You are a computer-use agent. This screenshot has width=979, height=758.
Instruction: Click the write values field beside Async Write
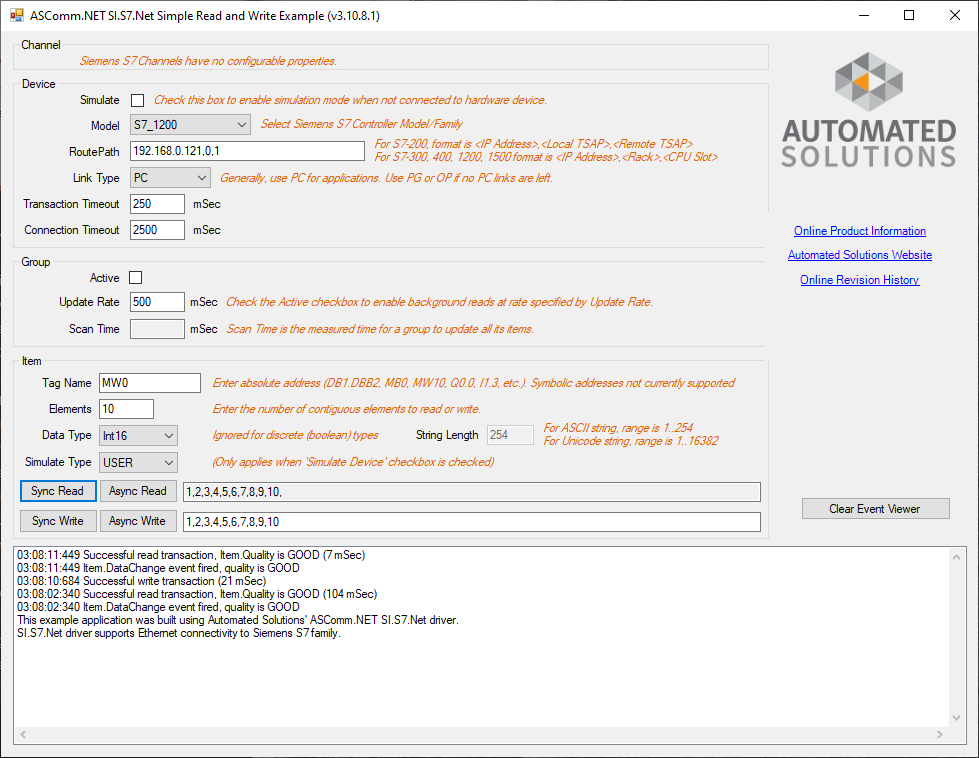472,522
